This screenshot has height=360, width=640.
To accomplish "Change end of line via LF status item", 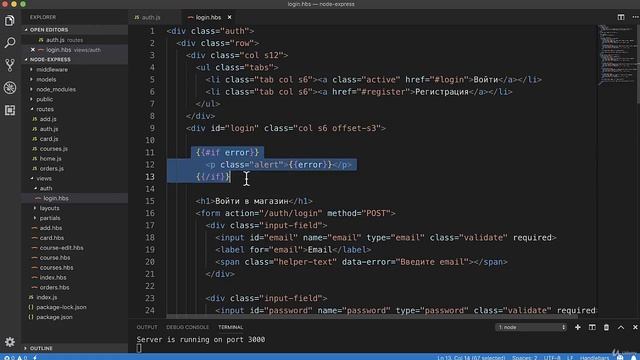I will point(570,358).
